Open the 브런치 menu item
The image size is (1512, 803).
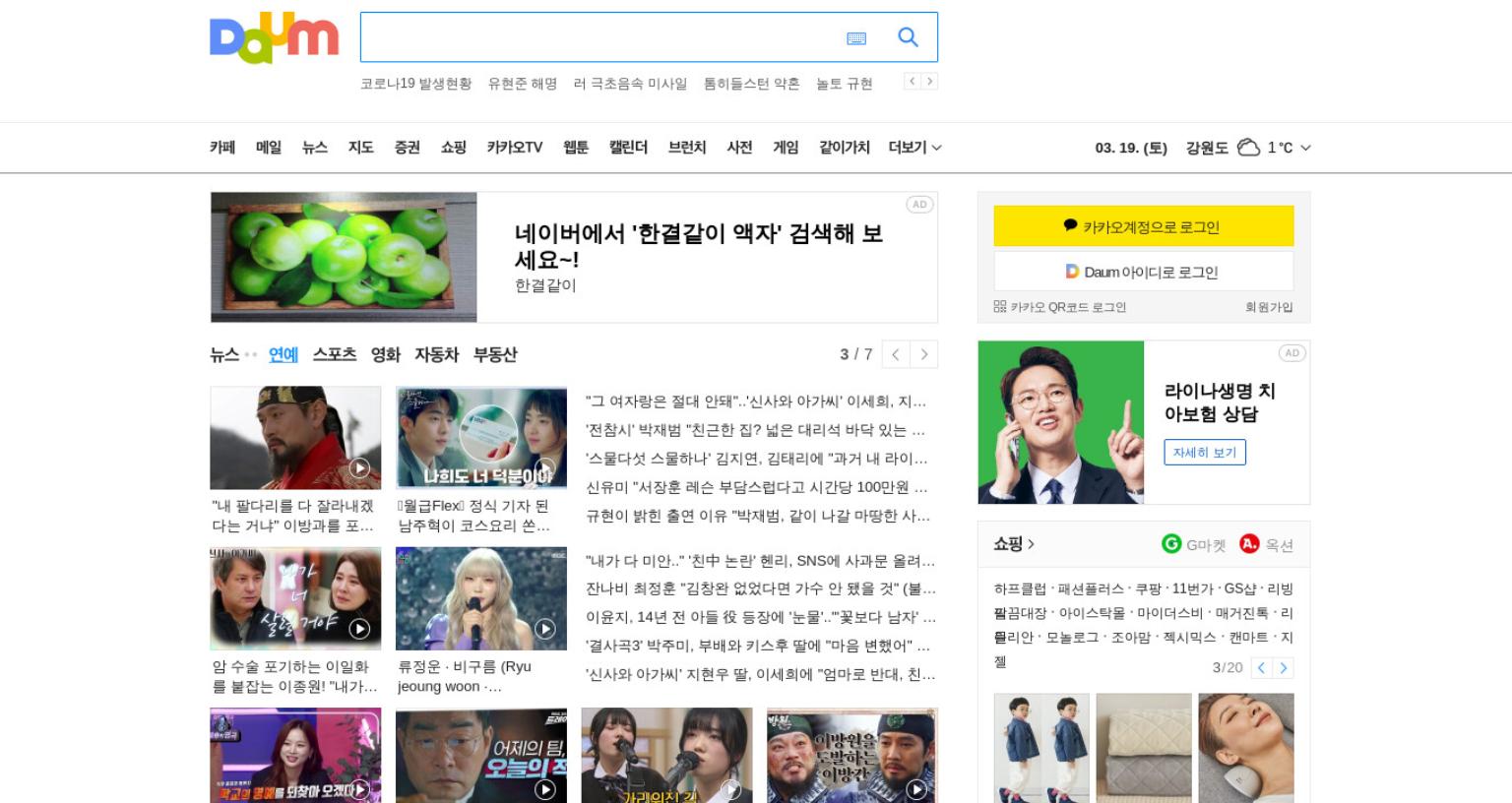(x=687, y=148)
